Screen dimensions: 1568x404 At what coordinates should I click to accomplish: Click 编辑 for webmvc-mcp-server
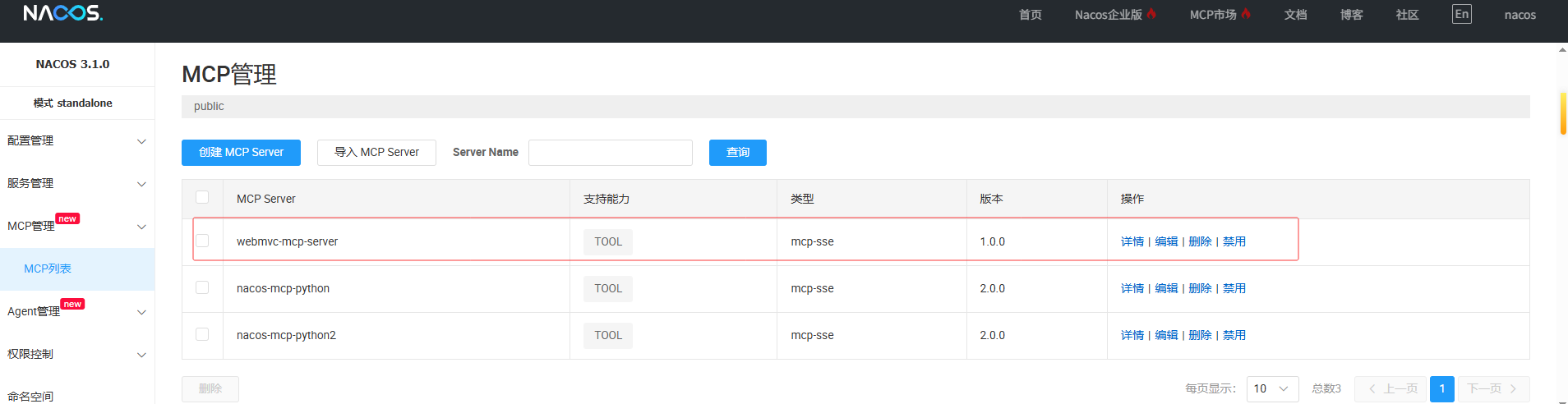(1166, 241)
